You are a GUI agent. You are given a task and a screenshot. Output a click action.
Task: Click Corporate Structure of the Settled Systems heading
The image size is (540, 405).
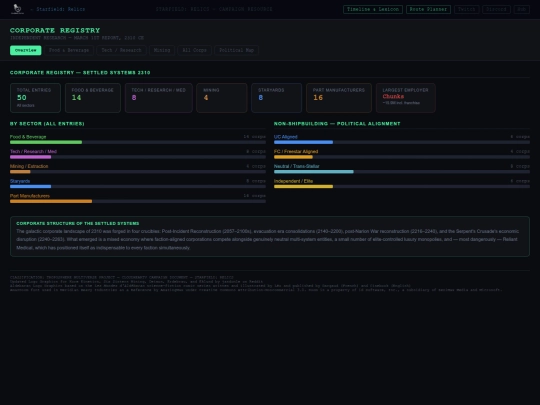[78, 224]
